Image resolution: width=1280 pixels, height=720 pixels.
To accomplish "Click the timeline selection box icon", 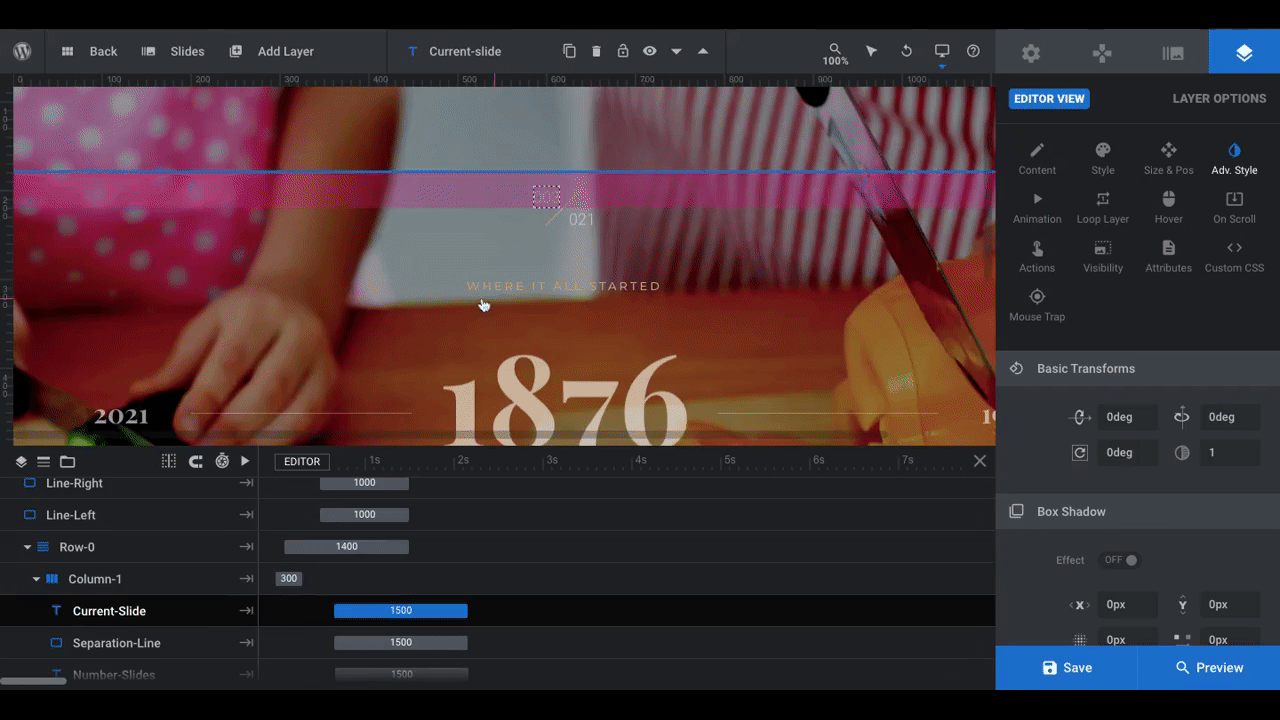I will [x=169, y=461].
